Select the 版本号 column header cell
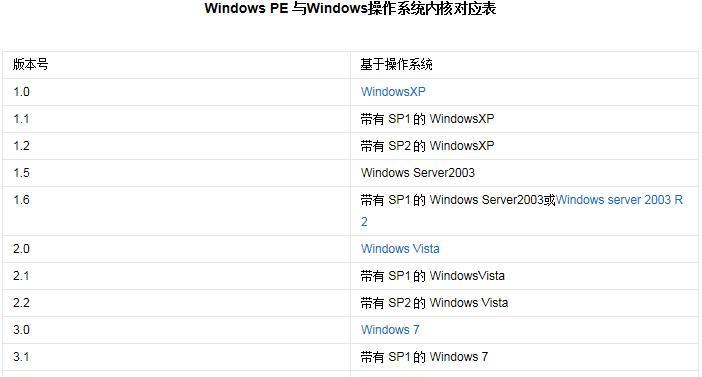 [x=176, y=65]
